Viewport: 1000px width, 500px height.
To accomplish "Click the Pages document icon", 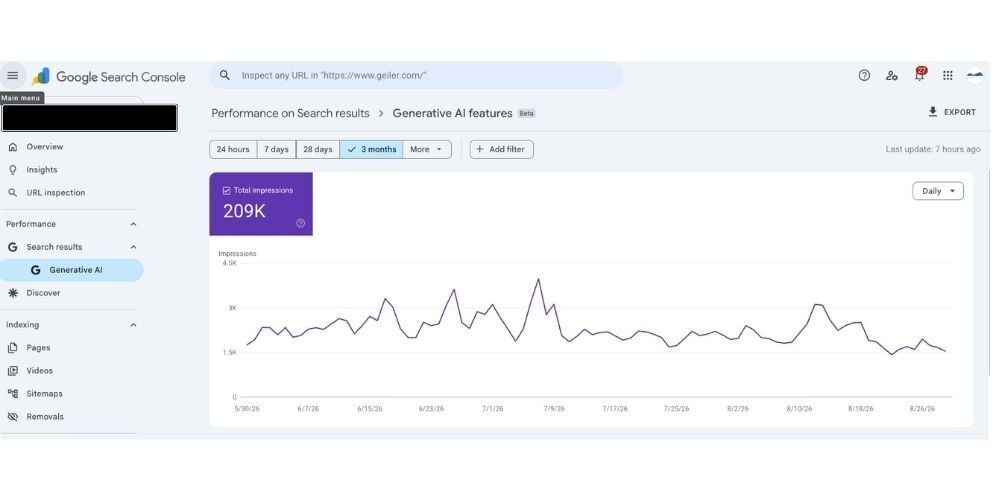I will (13, 348).
